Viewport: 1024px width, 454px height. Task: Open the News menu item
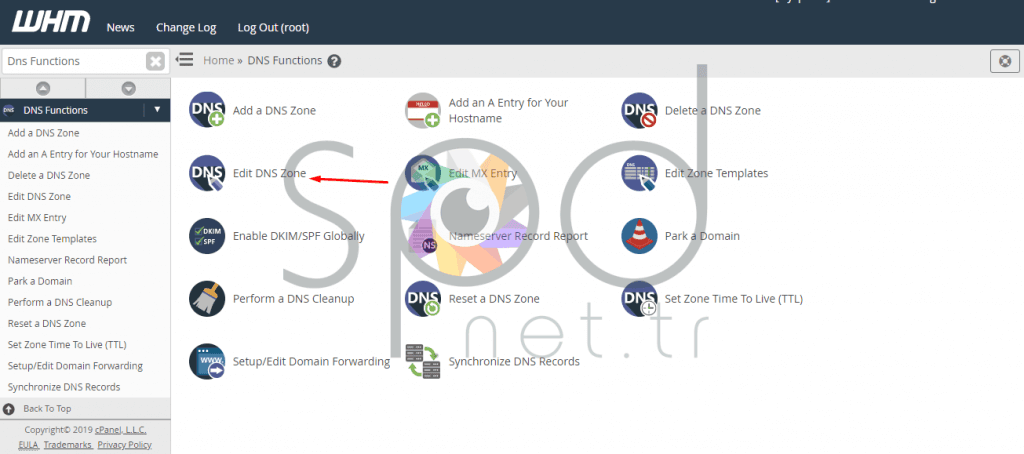(121, 27)
